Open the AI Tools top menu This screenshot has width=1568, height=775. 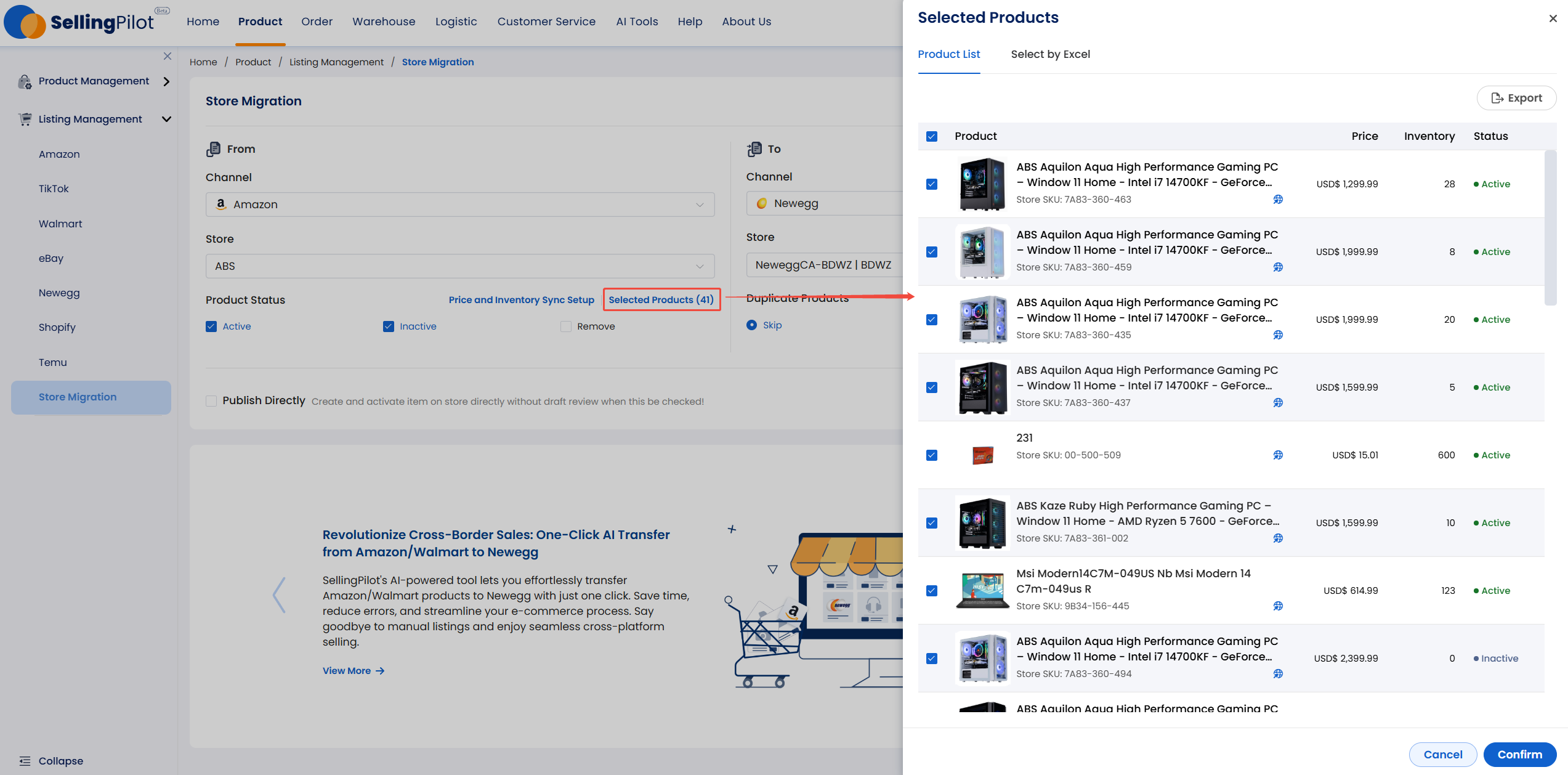(x=637, y=22)
